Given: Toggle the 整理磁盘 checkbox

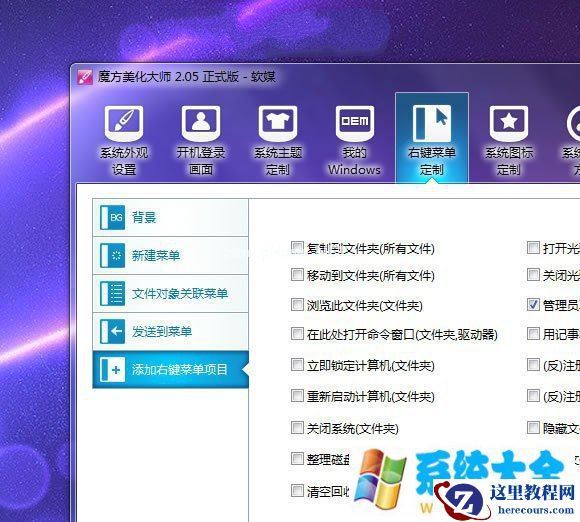Looking at the screenshot, I should coord(297,459).
